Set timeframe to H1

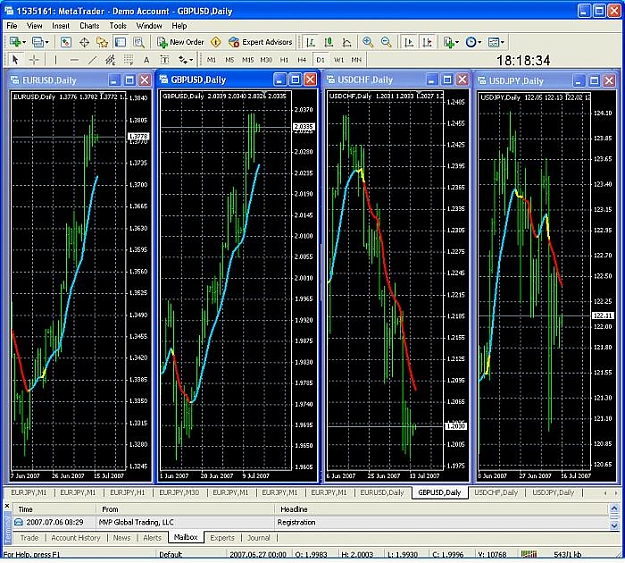point(284,60)
